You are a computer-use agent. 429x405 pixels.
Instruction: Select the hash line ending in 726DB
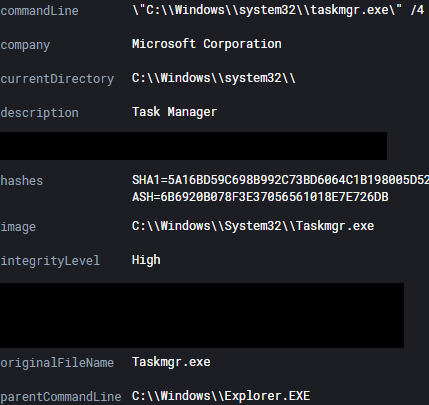click(x=260, y=197)
